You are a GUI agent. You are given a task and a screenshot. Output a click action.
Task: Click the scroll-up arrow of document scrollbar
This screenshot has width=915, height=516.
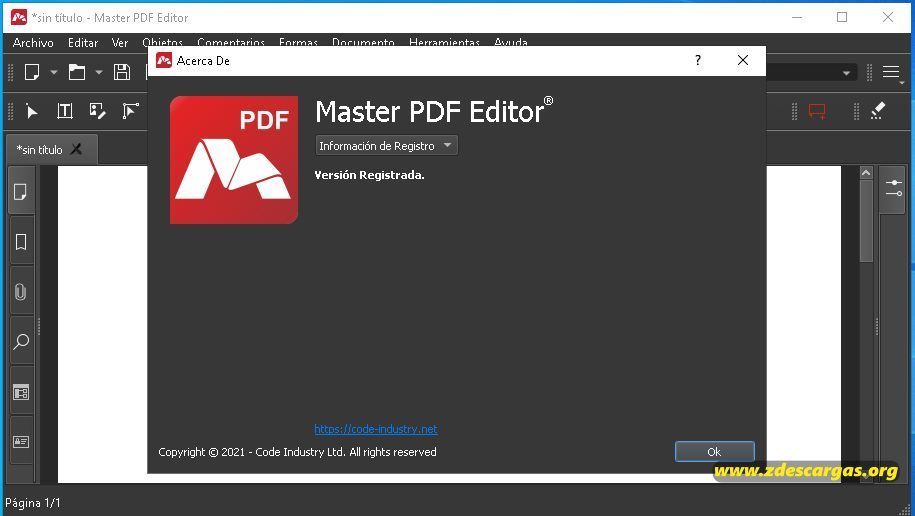click(x=866, y=173)
